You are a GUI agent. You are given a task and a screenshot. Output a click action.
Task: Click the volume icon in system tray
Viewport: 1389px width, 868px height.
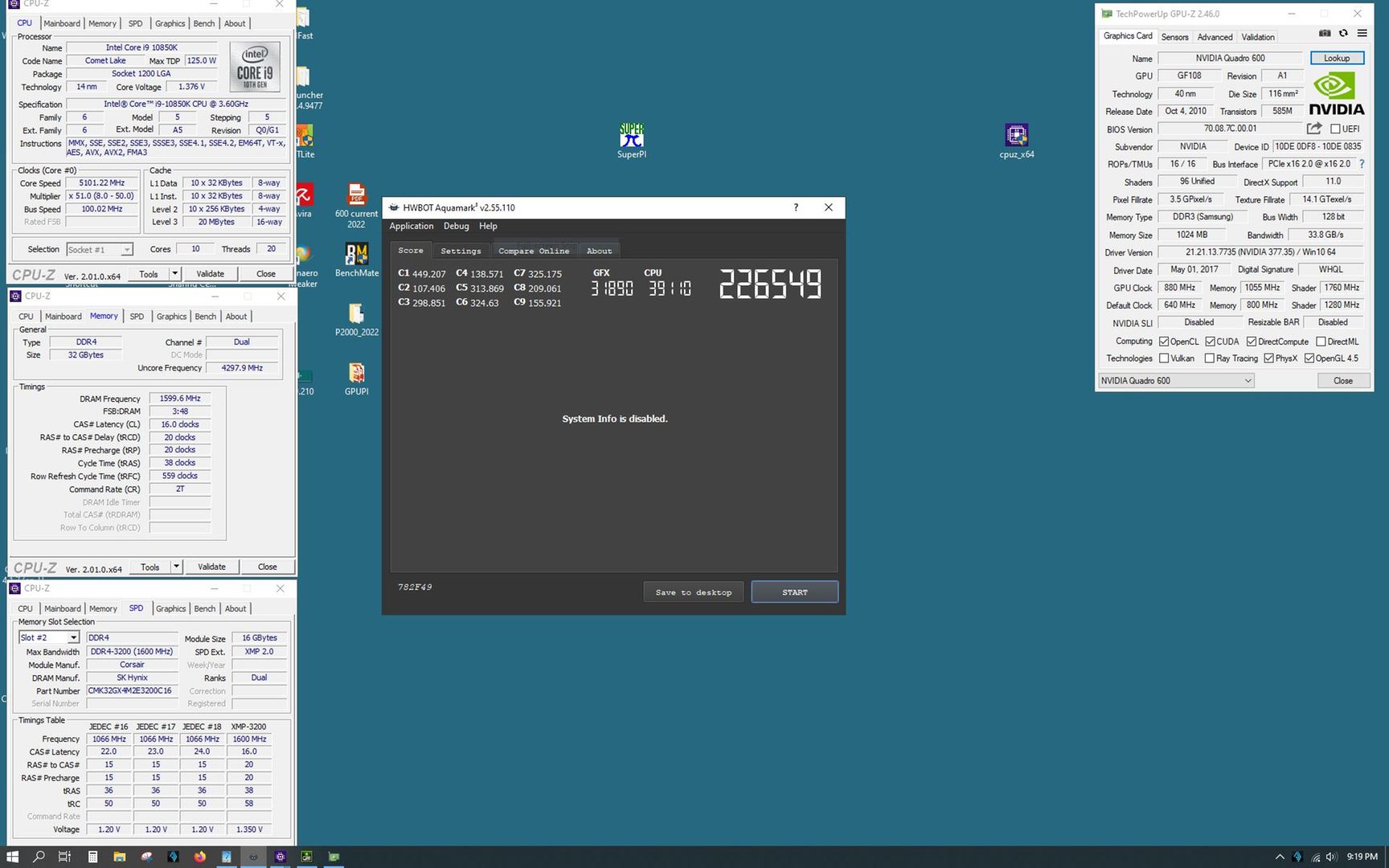tap(1331, 857)
